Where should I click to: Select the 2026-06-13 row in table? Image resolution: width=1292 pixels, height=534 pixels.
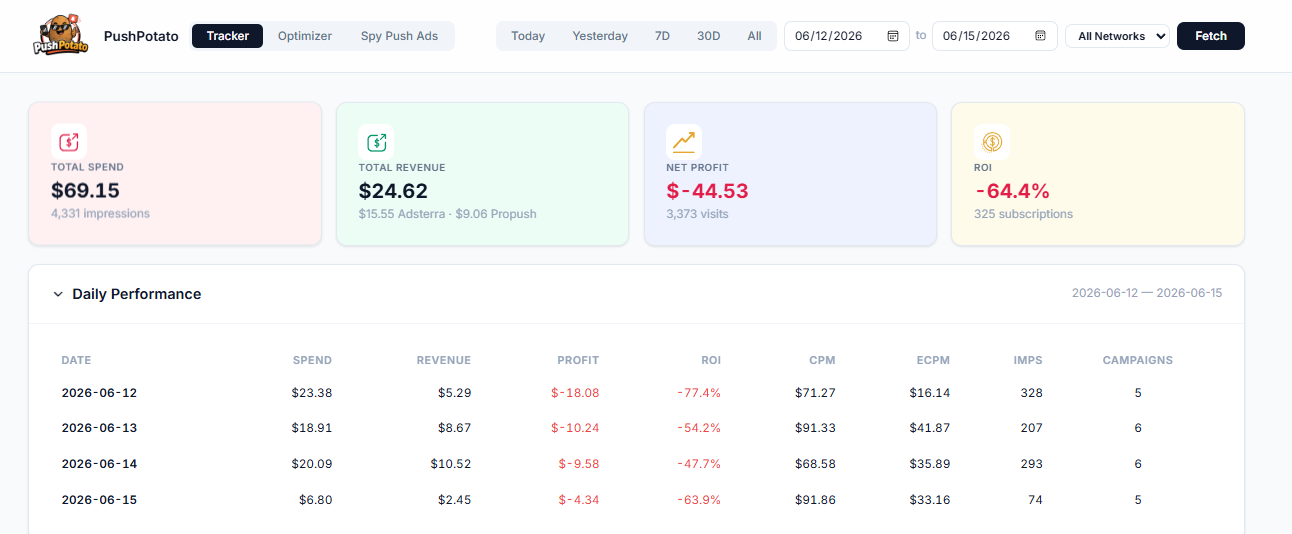point(636,428)
